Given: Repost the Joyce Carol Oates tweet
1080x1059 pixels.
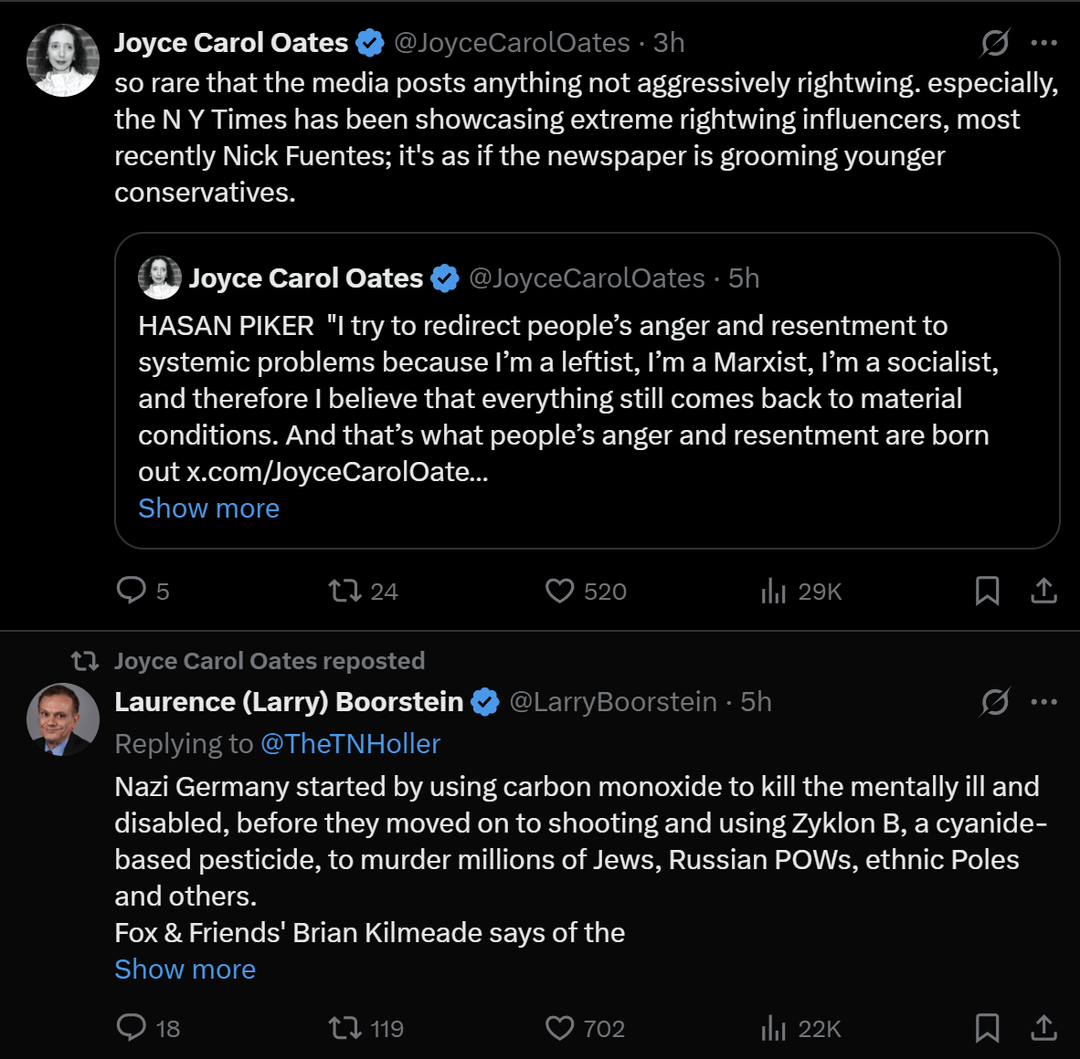Looking at the screenshot, I should pos(363,591).
